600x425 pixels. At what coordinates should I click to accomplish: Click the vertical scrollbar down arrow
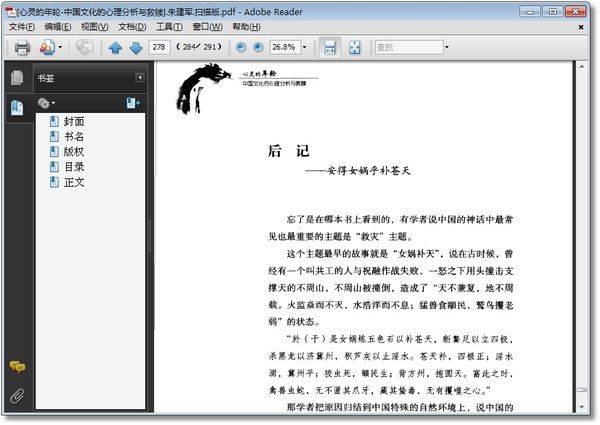tap(582, 407)
